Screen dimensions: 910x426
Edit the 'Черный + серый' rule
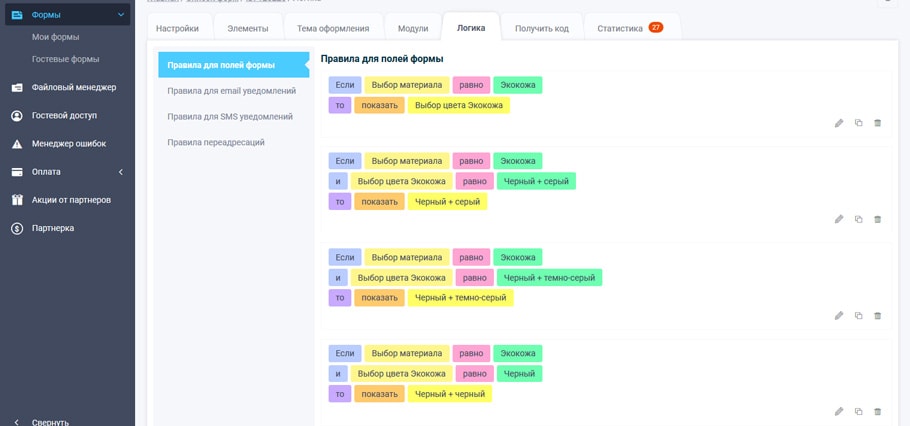pyautogui.click(x=839, y=219)
